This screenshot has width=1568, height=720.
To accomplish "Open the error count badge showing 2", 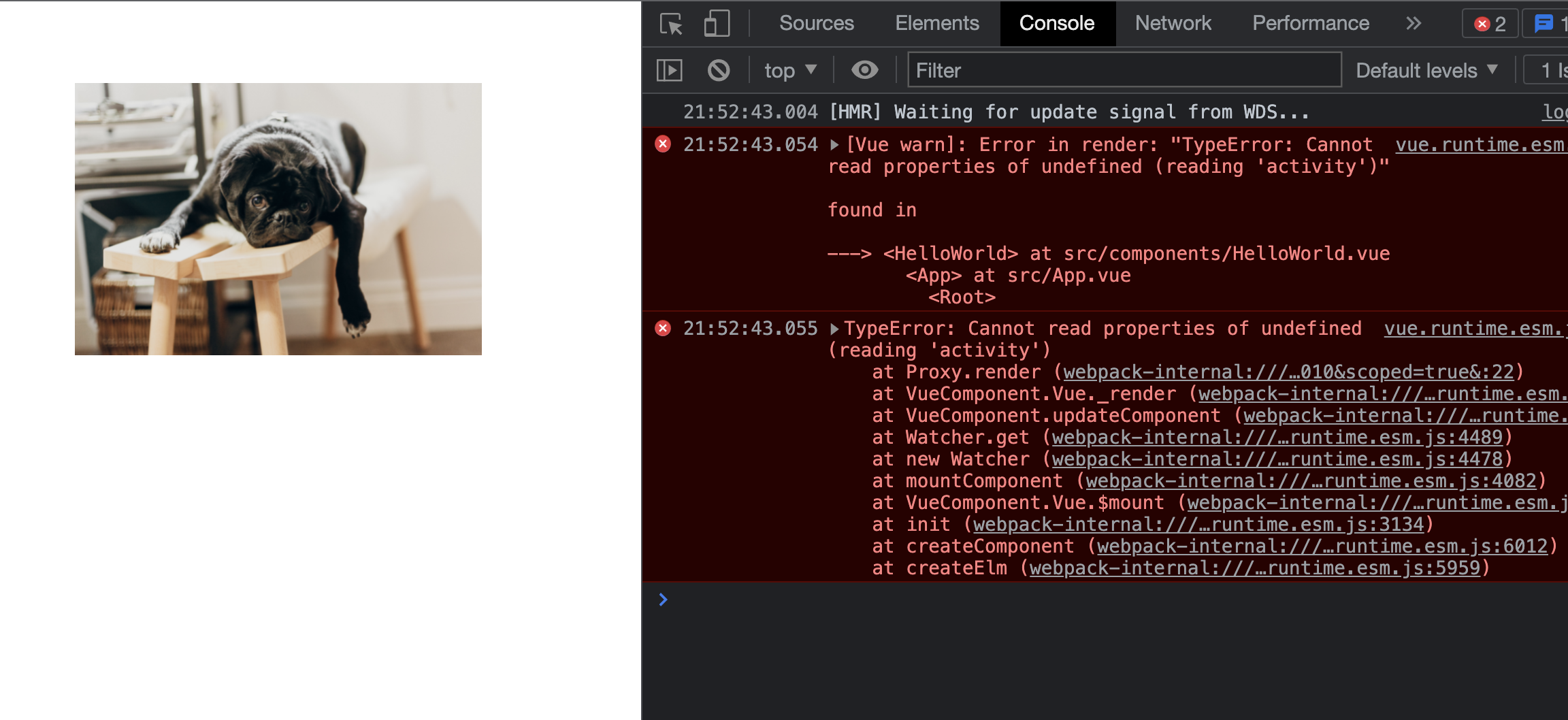I will pos(1490,24).
